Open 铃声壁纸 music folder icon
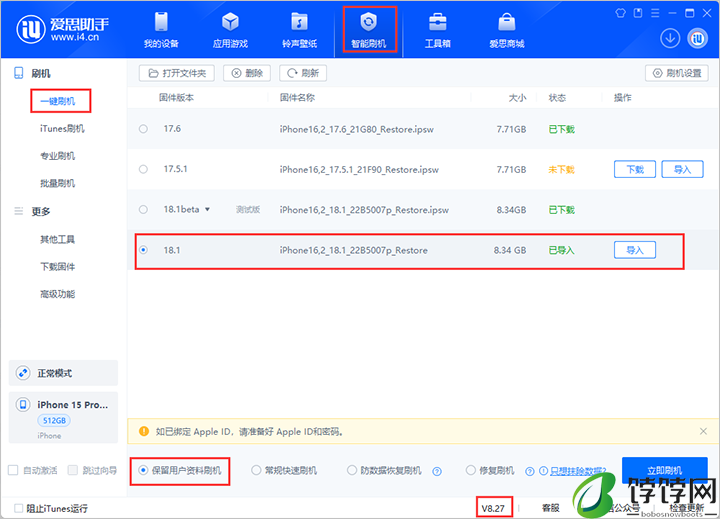Viewport: 720px width, 519px height. [x=299, y=29]
